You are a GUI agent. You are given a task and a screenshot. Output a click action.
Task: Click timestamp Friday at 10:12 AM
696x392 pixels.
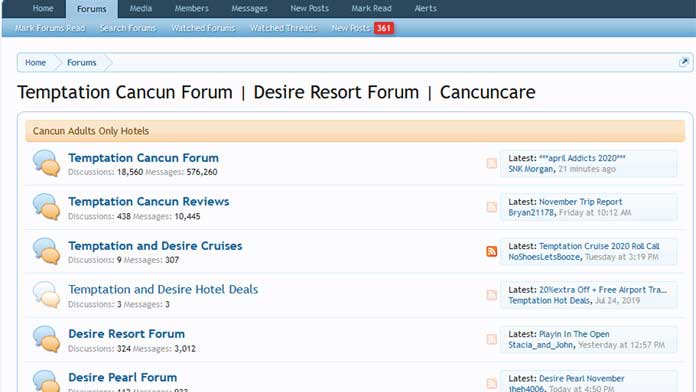coord(595,213)
